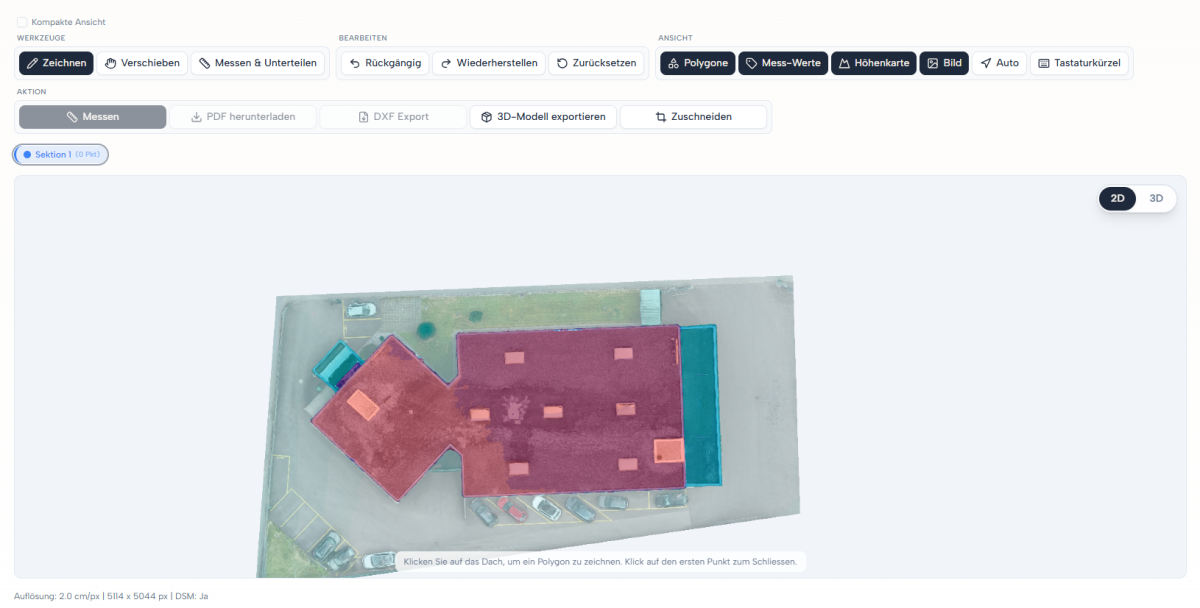Open the Tastaturkürzel keyboard shortcuts

point(1079,63)
